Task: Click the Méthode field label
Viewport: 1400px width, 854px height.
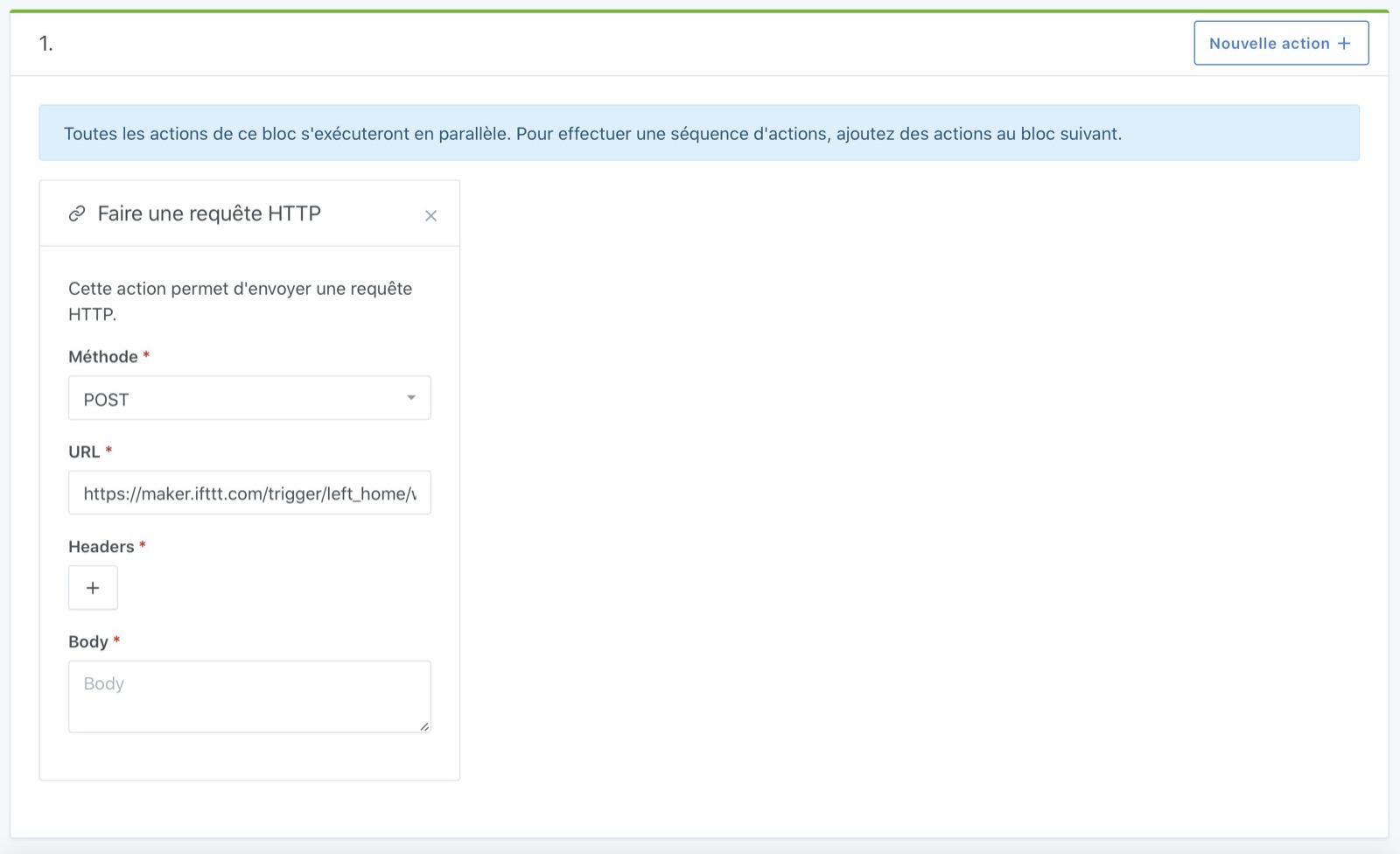Action: pos(103,357)
